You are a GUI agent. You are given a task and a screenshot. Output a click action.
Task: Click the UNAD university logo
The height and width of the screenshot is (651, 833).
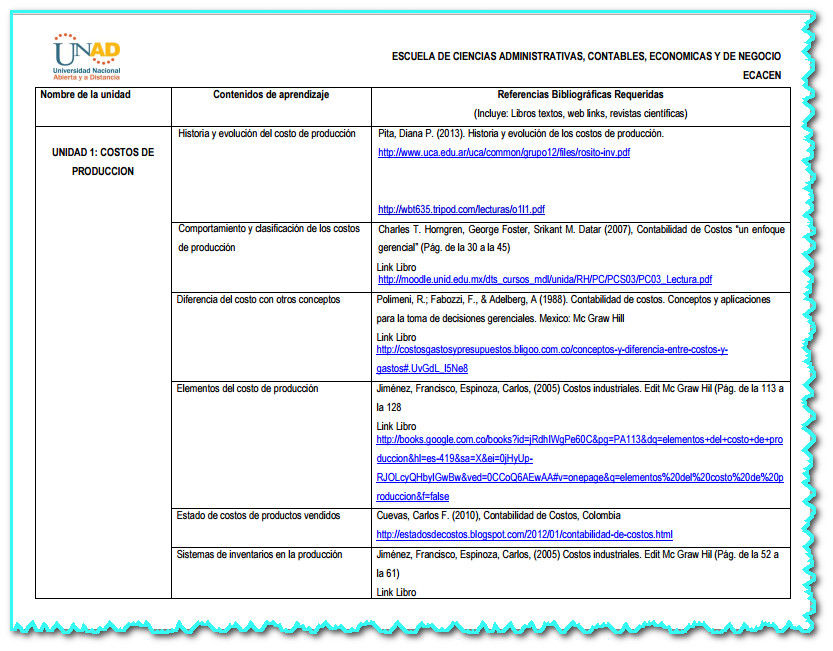coord(87,57)
